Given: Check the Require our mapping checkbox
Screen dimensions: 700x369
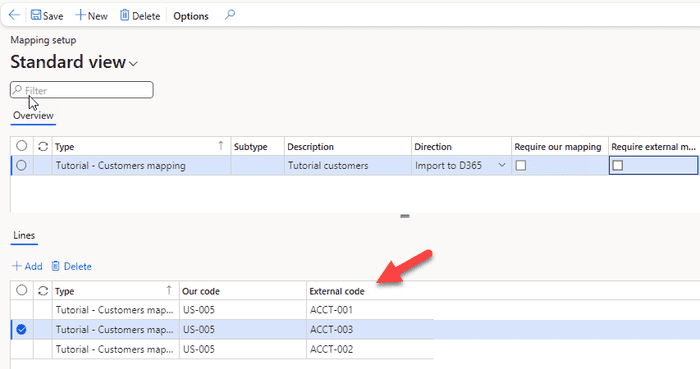Looking at the screenshot, I should tap(521, 166).
